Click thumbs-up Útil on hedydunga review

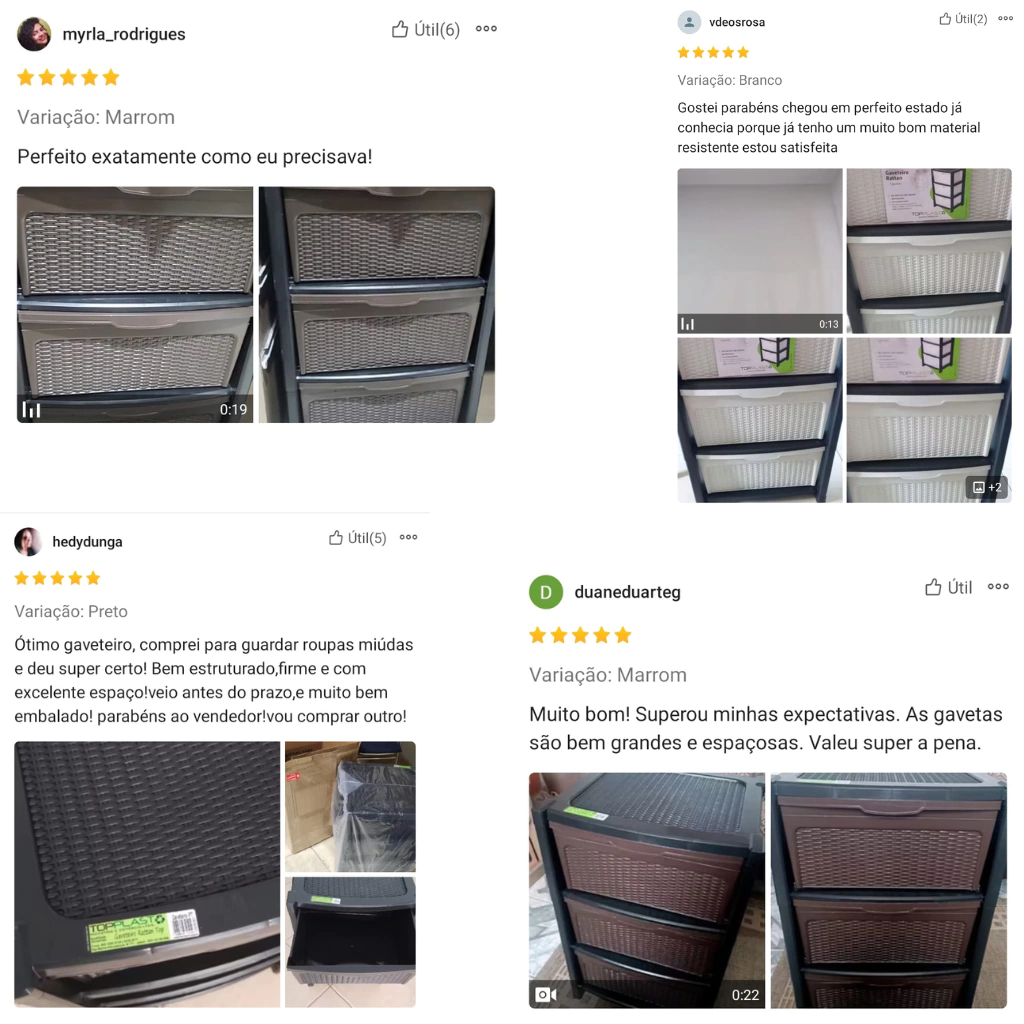pyautogui.click(x=357, y=537)
